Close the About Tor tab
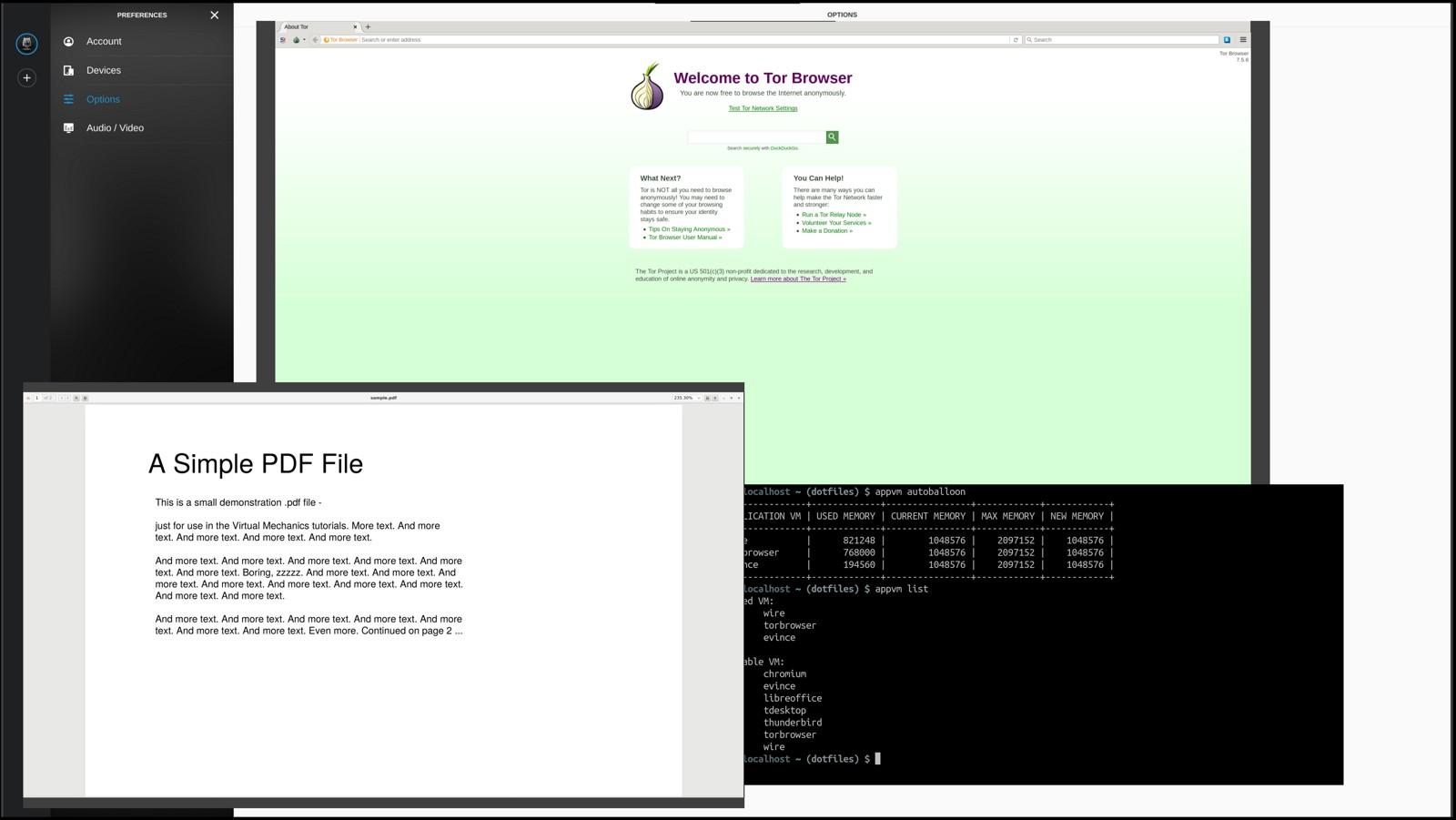Screen dimensions: 1456x820 click(x=355, y=26)
